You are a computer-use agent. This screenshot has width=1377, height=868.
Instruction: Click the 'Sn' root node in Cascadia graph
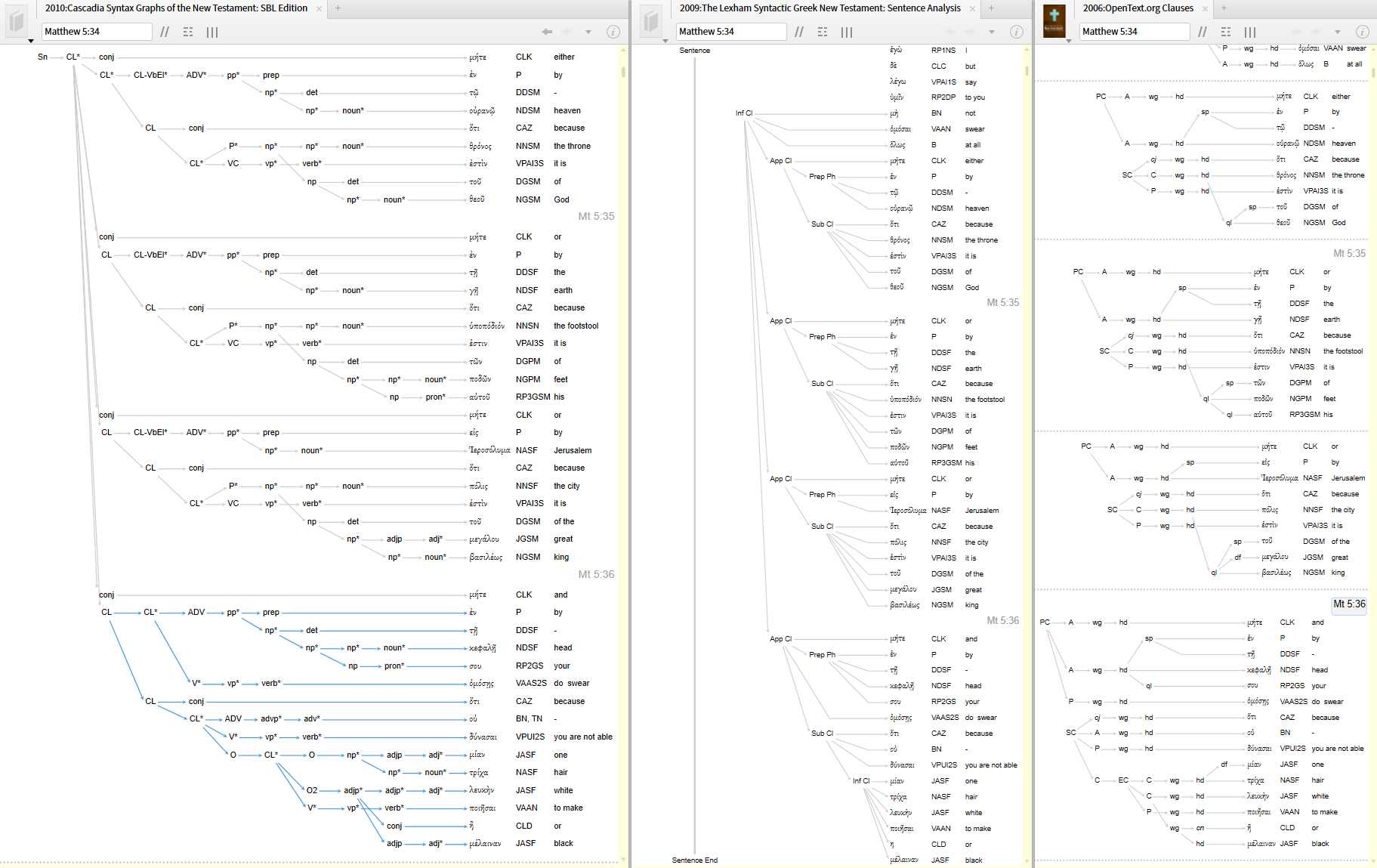[x=42, y=57]
